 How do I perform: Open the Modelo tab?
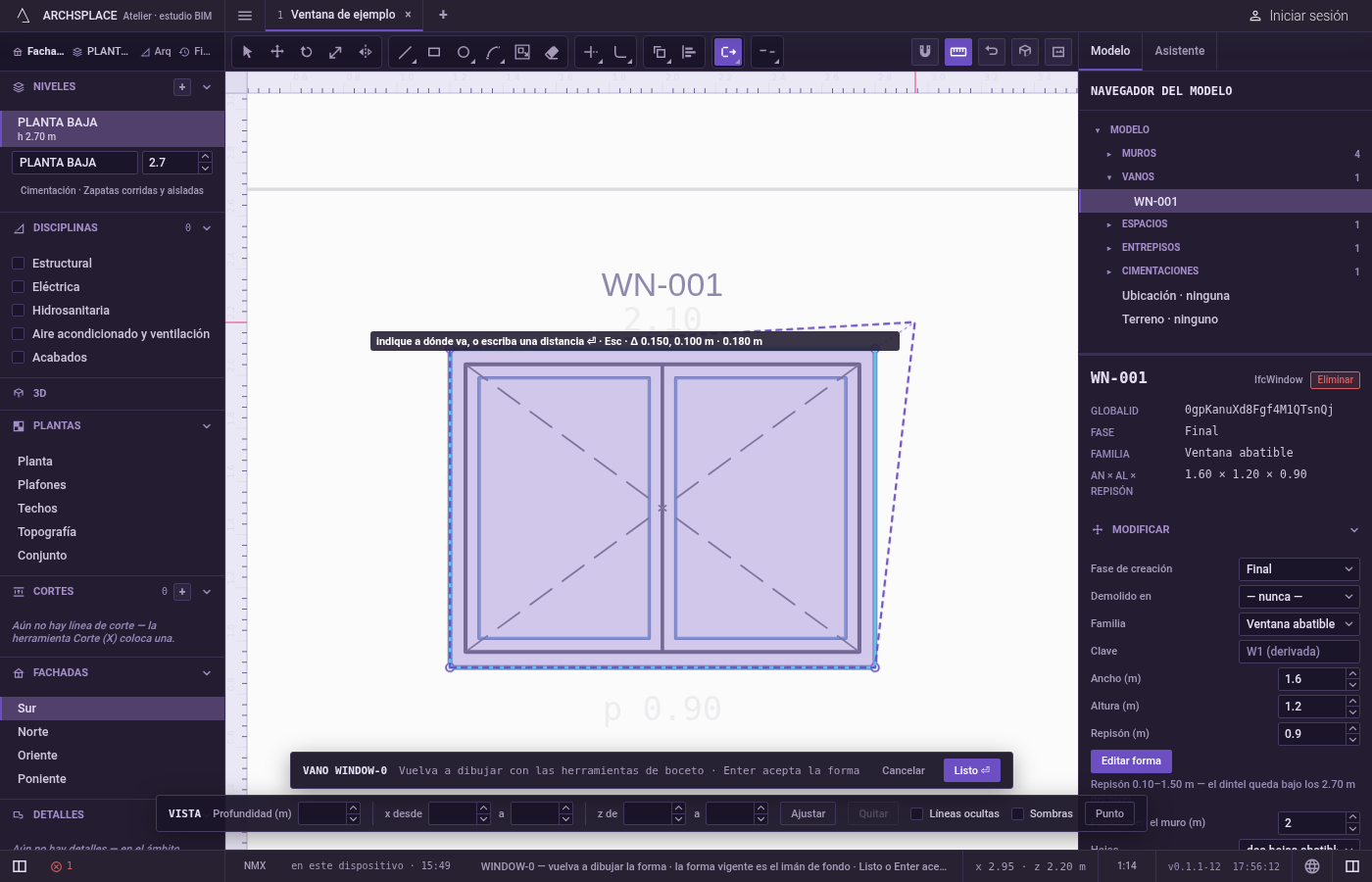(1110, 51)
